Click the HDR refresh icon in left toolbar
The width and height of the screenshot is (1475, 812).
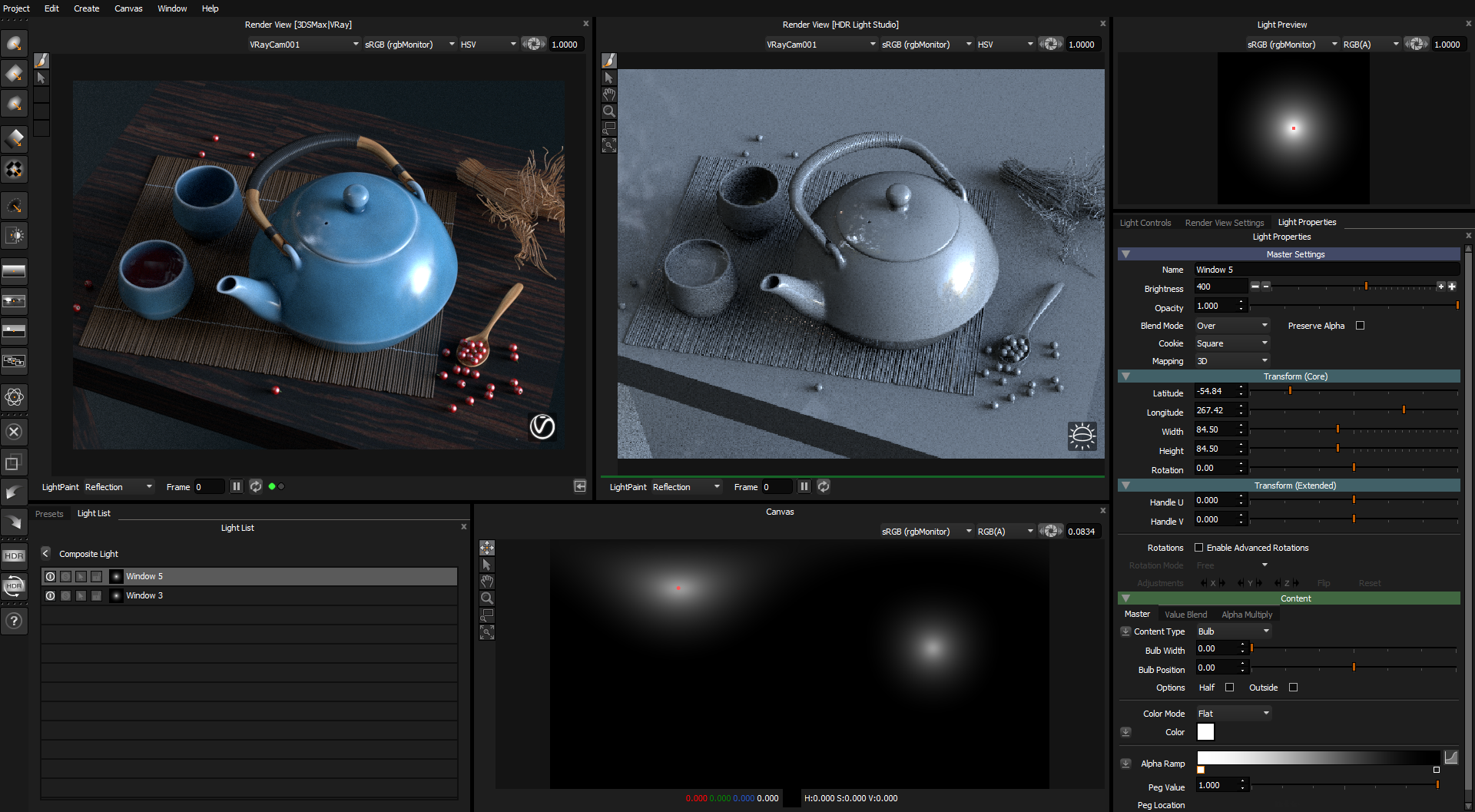click(x=14, y=587)
